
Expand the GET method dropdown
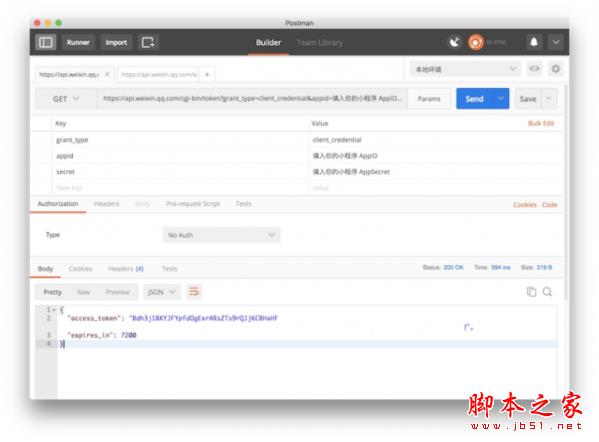tap(66, 99)
